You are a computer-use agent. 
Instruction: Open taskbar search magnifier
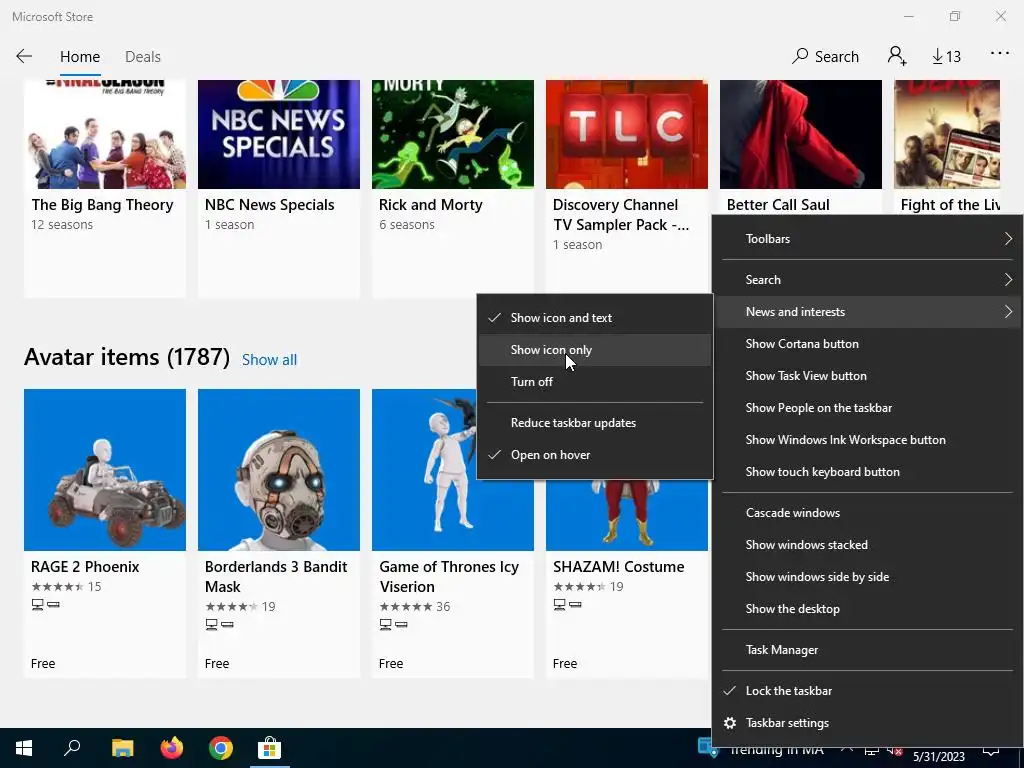click(x=72, y=748)
